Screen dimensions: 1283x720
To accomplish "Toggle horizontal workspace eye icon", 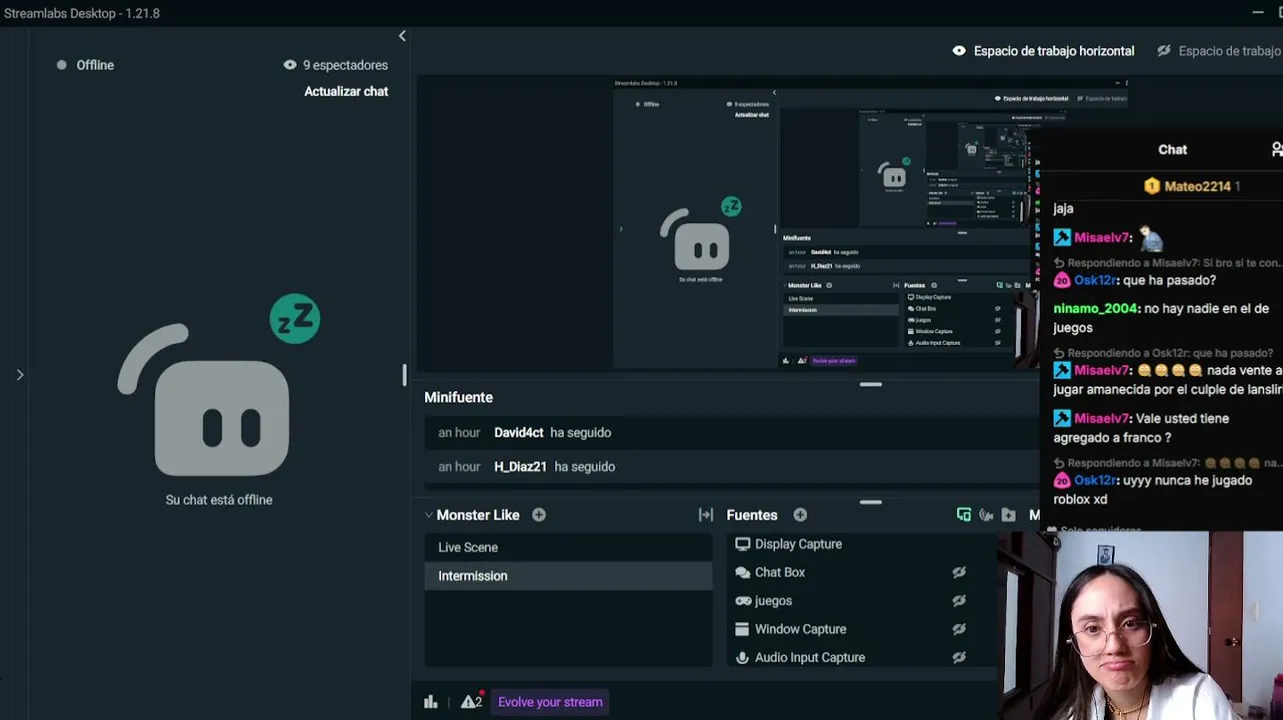I will point(959,51).
